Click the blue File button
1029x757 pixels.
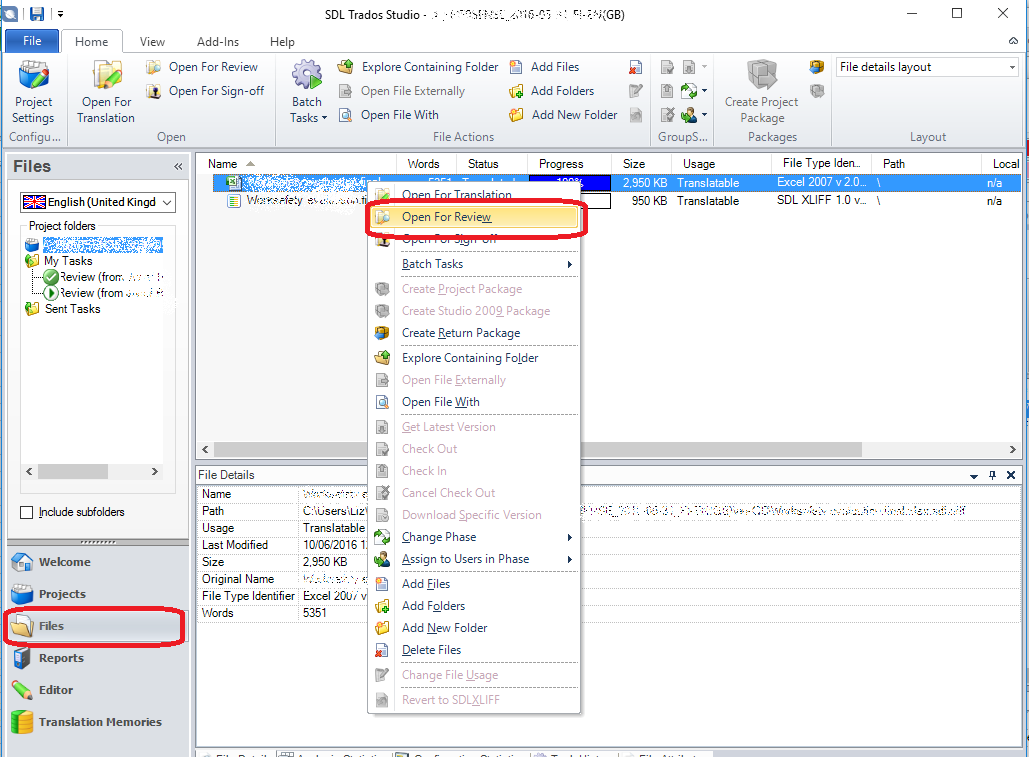click(x=32, y=42)
